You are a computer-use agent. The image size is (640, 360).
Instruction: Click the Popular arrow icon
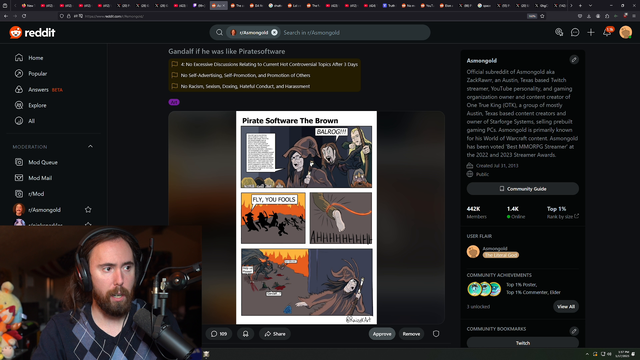(19, 73)
